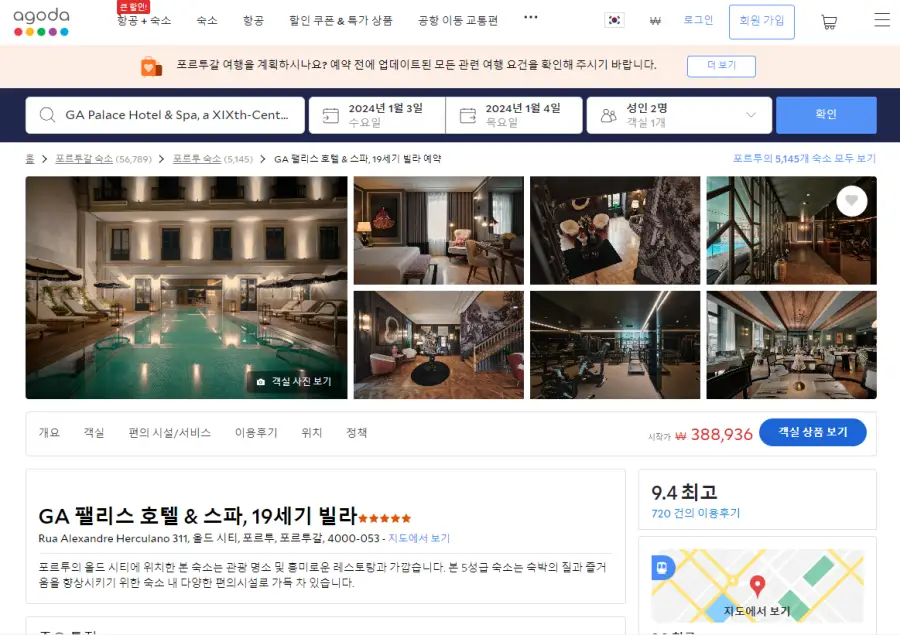Open the main pool courtyard photo
The width and height of the screenshot is (900, 635).
(x=186, y=287)
